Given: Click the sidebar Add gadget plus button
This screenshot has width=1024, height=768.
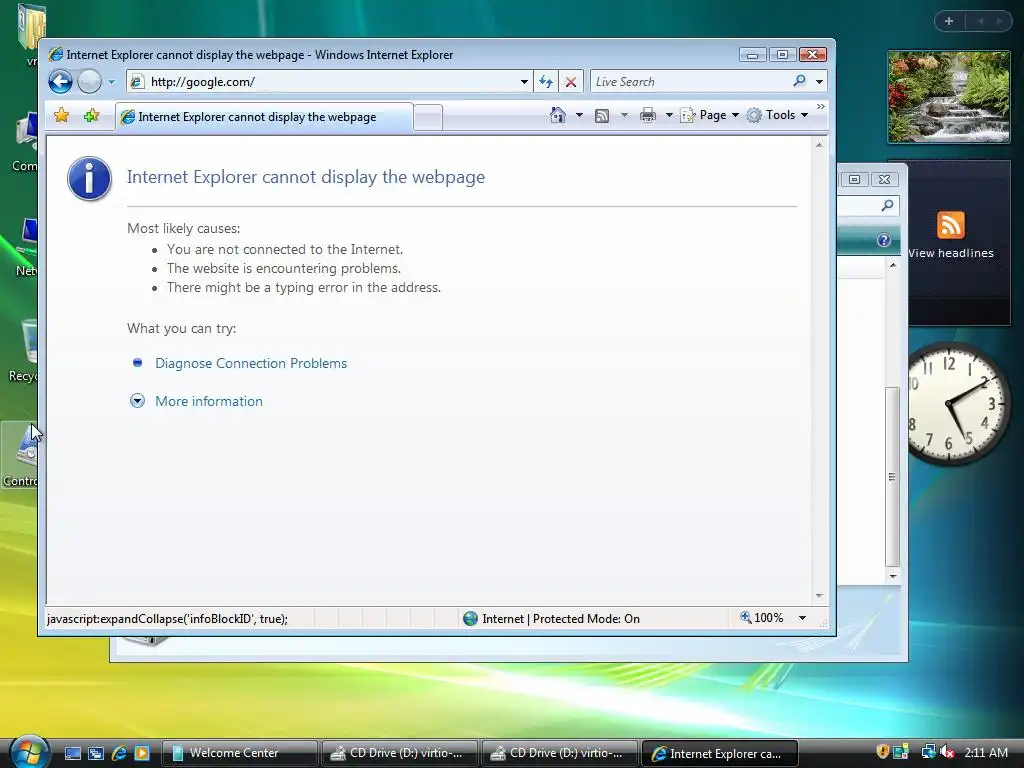Looking at the screenshot, I should click(x=949, y=21).
